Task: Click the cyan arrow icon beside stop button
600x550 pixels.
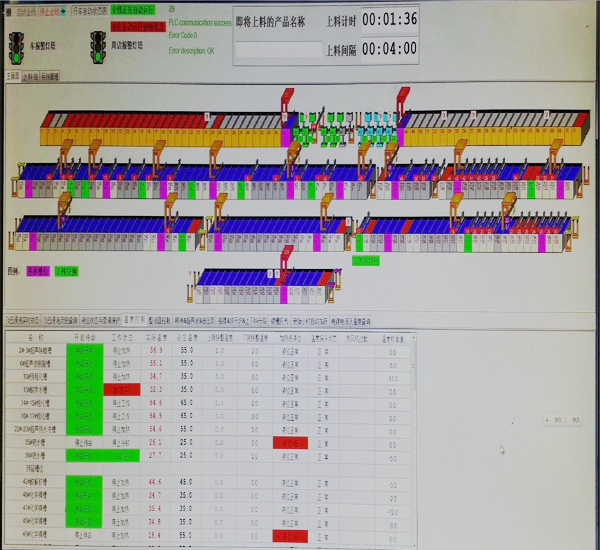Action: click(x=64, y=11)
